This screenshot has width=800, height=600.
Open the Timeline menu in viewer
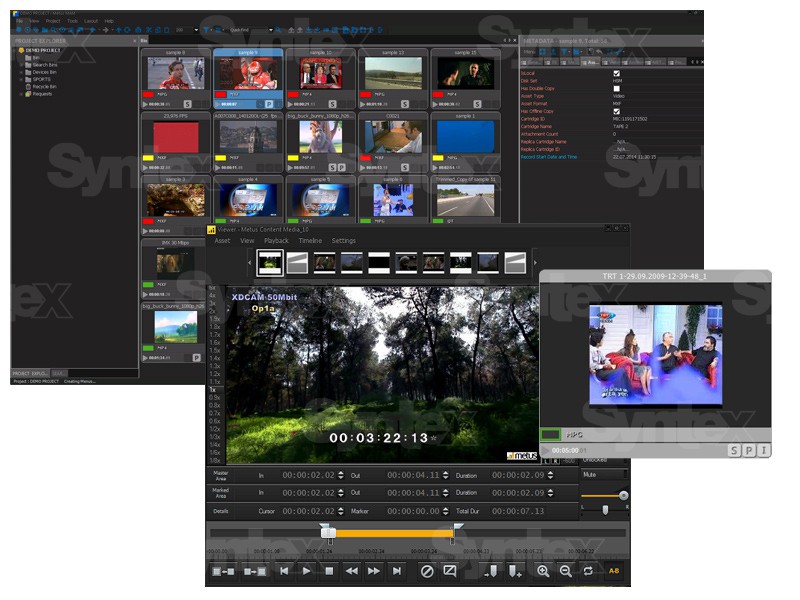point(310,241)
